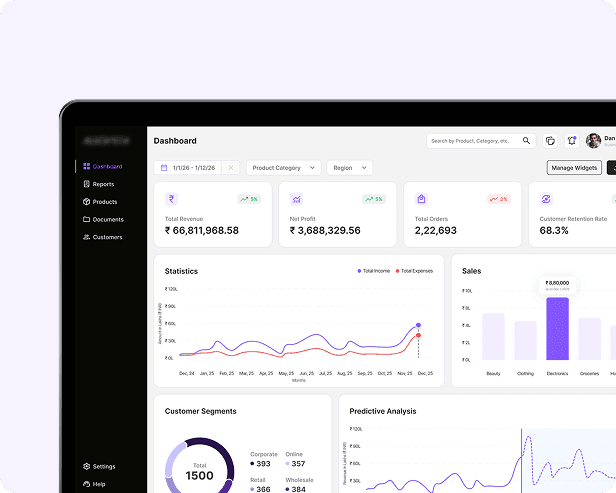616x493 pixels.
Task: Open the 1/1/26 - 1/12/26 date range
Action: pyautogui.click(x=188, y=168)
